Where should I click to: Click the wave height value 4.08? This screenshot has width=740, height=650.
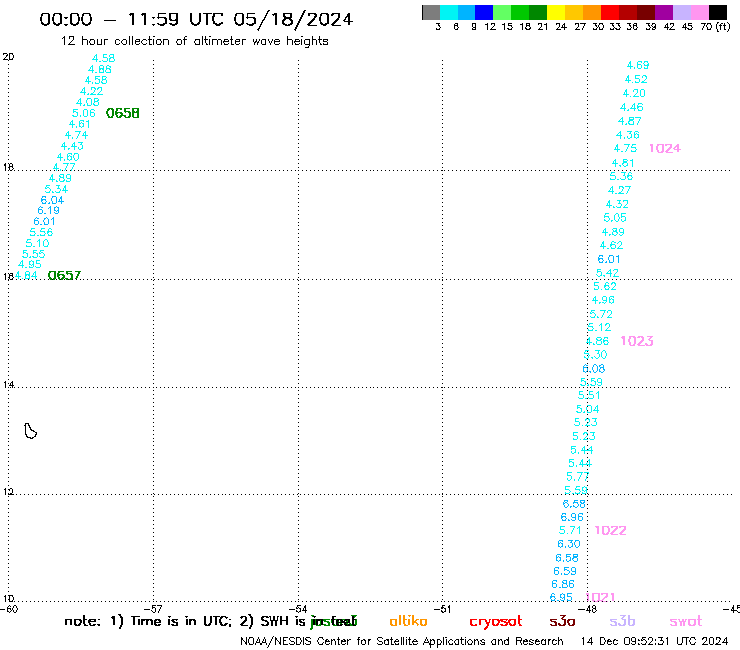[88, 102]
